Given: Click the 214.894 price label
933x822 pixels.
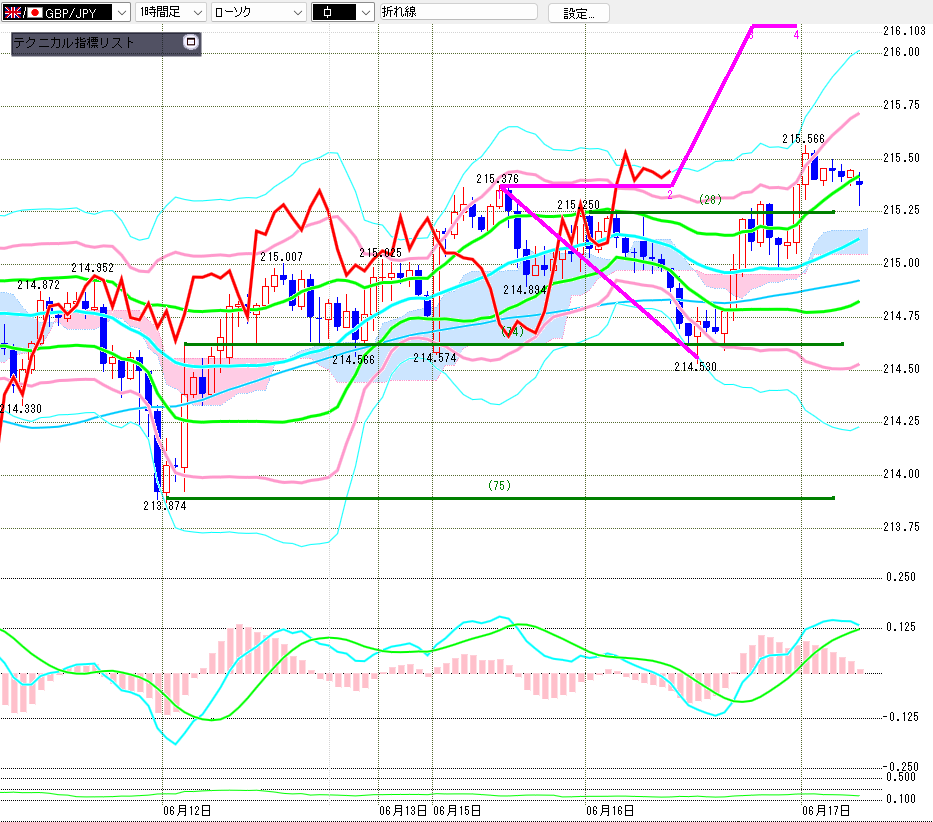Looking at the screenshot, I should pos(525,290).
